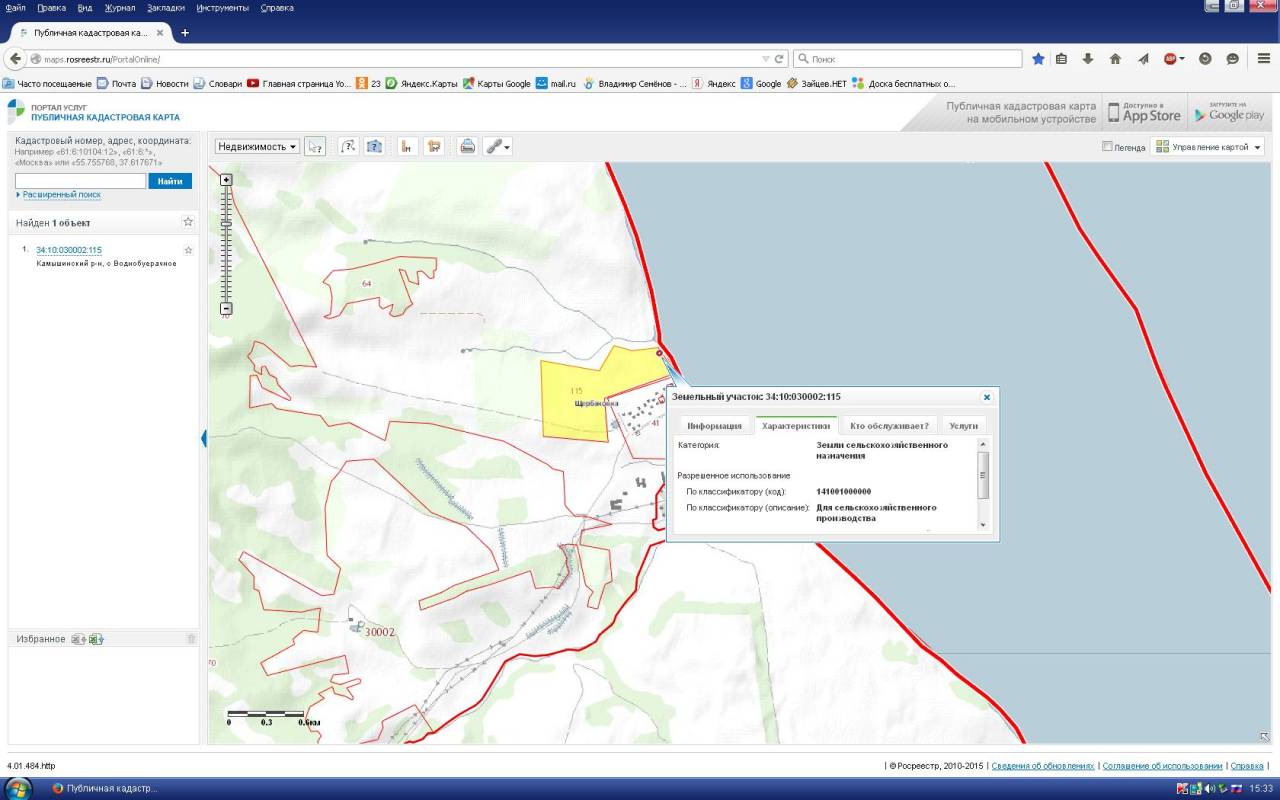
Task: Click the chat smiley toolbar icon
Action: pos(1232,59)
